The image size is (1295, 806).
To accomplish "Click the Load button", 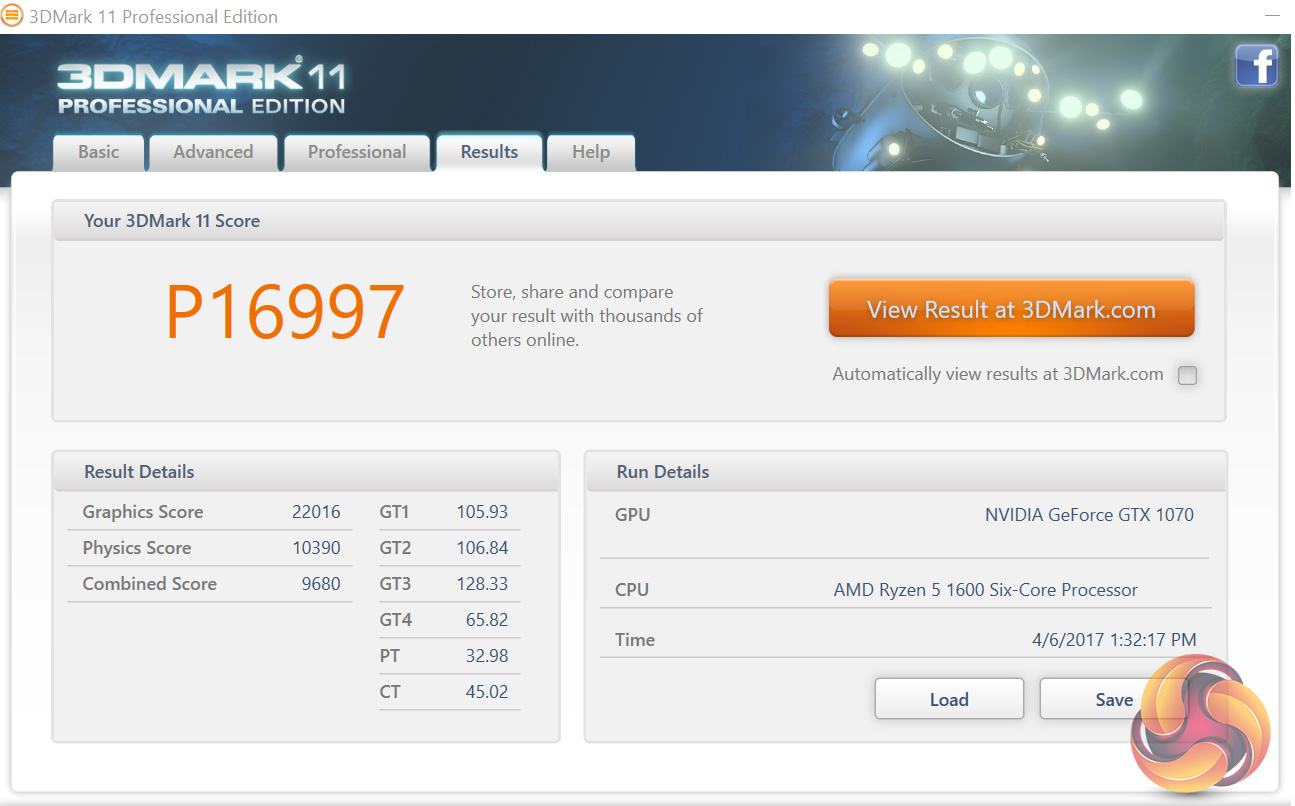I will pos(949,699).
